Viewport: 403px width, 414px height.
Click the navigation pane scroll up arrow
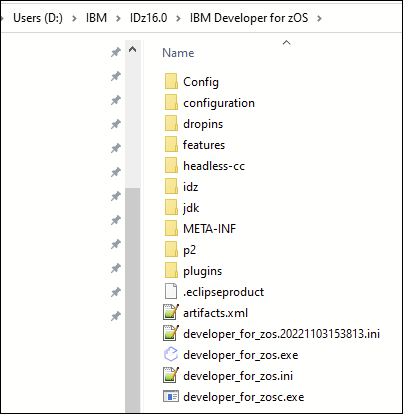point(133,50)
